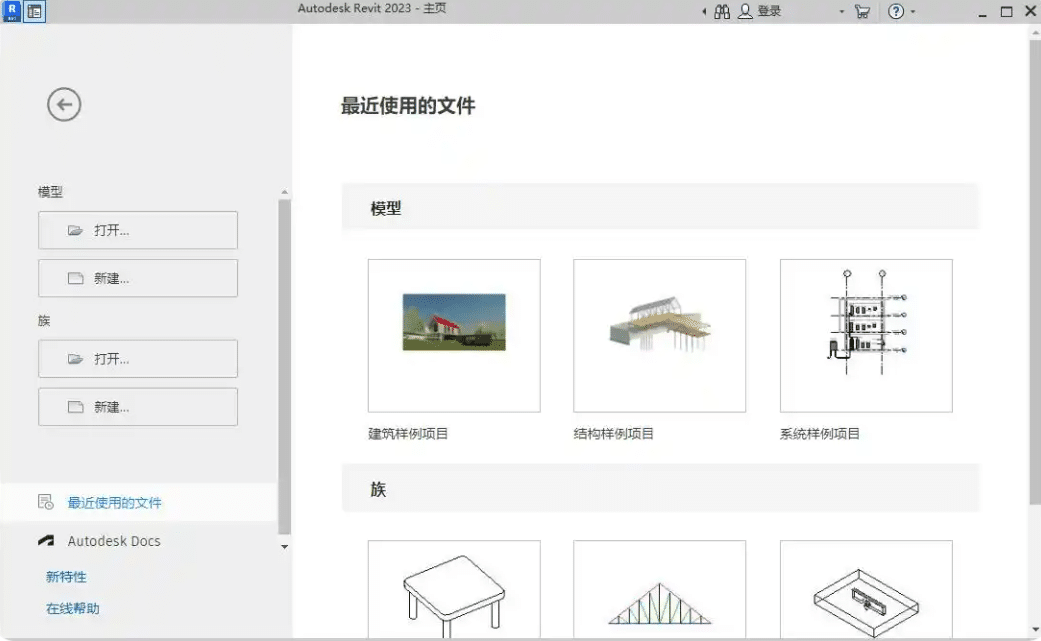Screen dimensions: 1041x641
Task: Expand the dropdown arrow next to help icon
Action: pos(913,12)
